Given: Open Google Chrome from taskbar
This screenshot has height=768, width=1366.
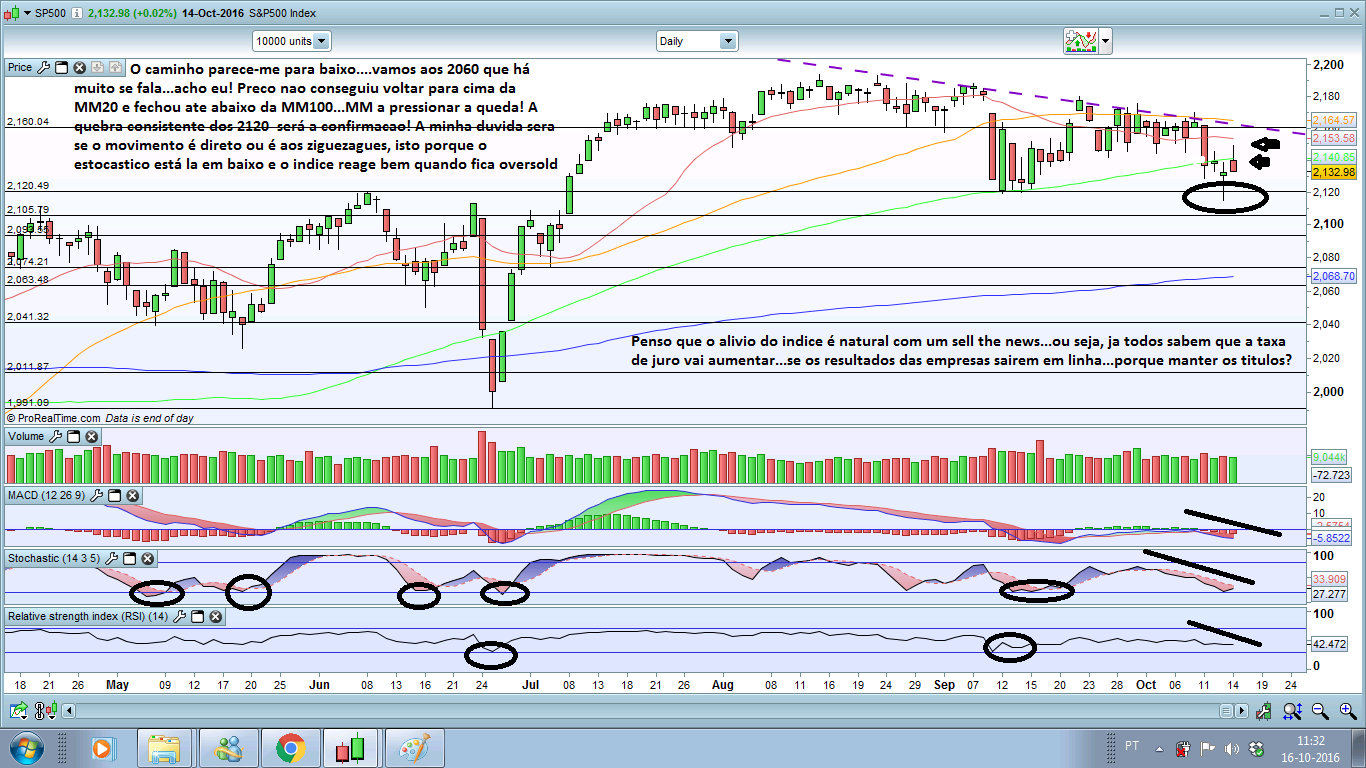Looking at the screenshot, I should 290,748.
